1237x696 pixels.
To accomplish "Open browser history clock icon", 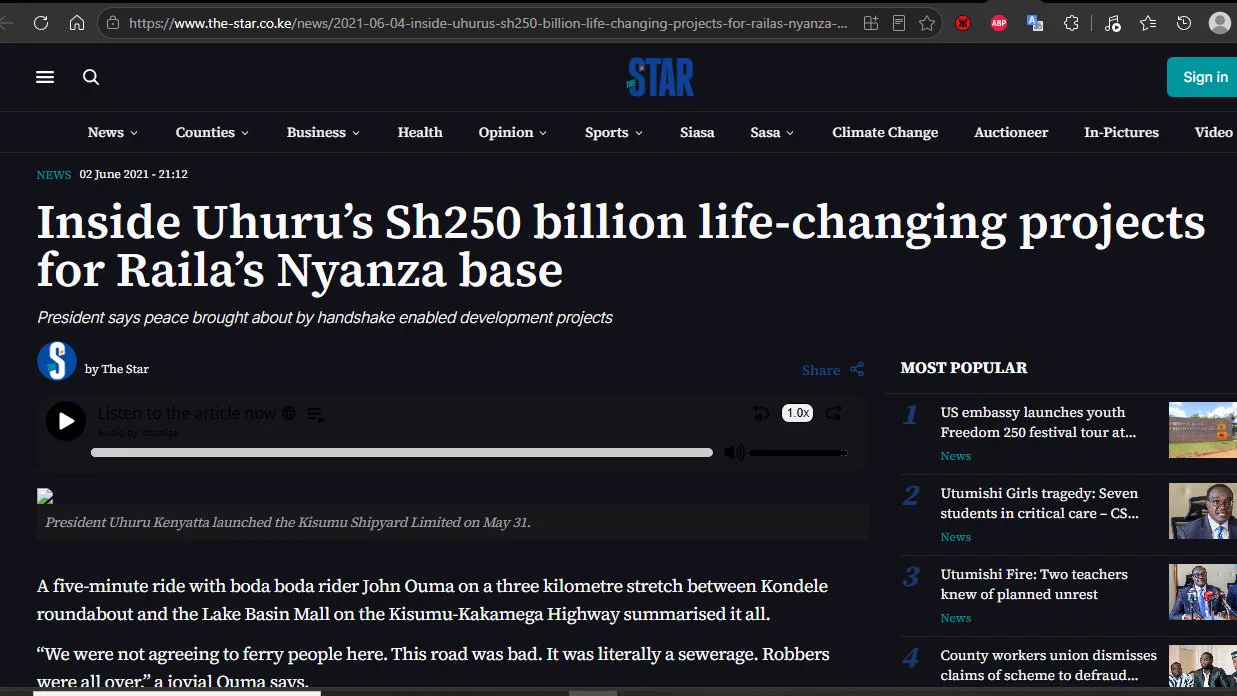I will (x=1184, y=23).
